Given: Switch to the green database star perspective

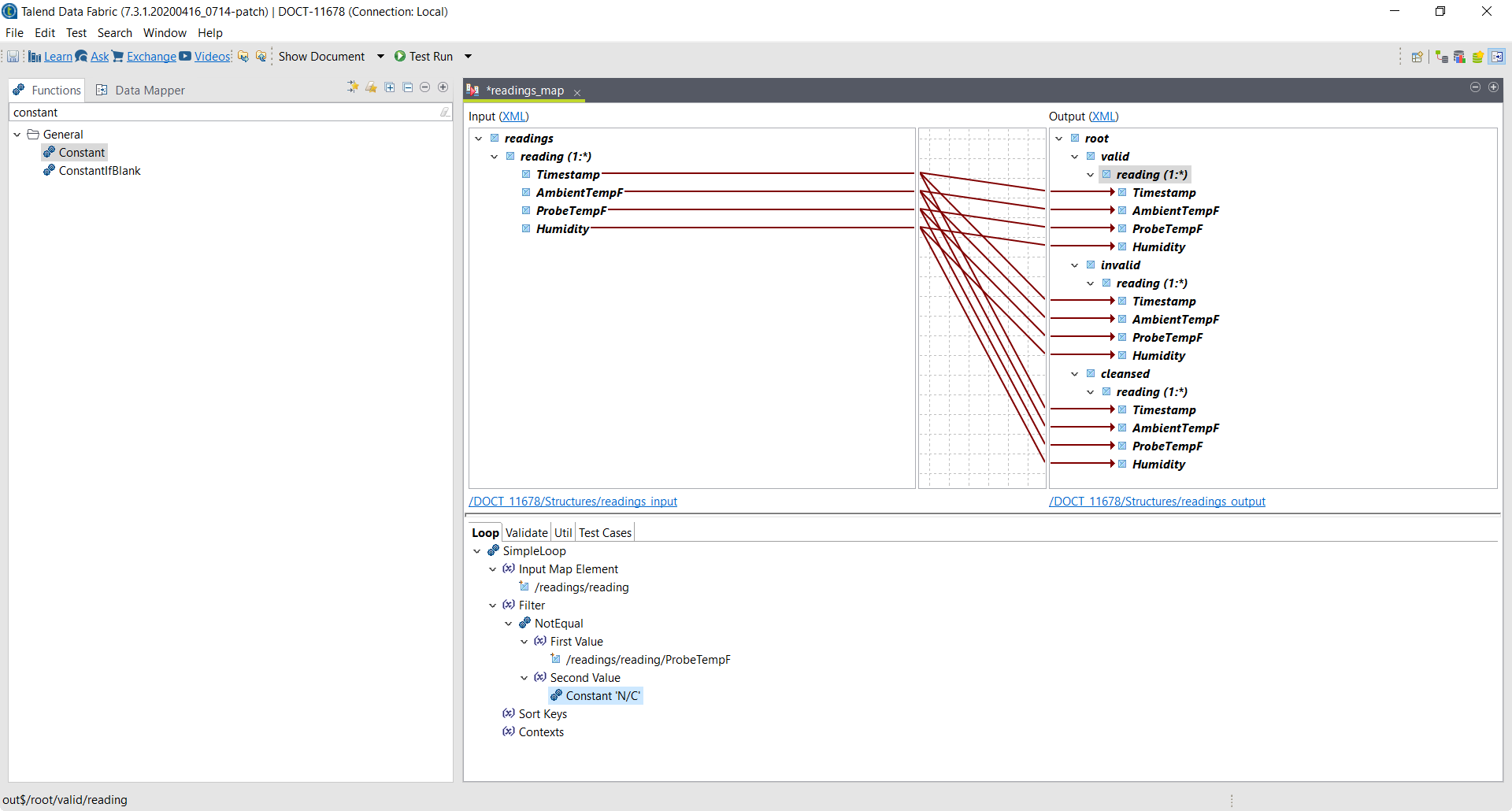Looking at the screenshot, I should tap(1477, 57).
